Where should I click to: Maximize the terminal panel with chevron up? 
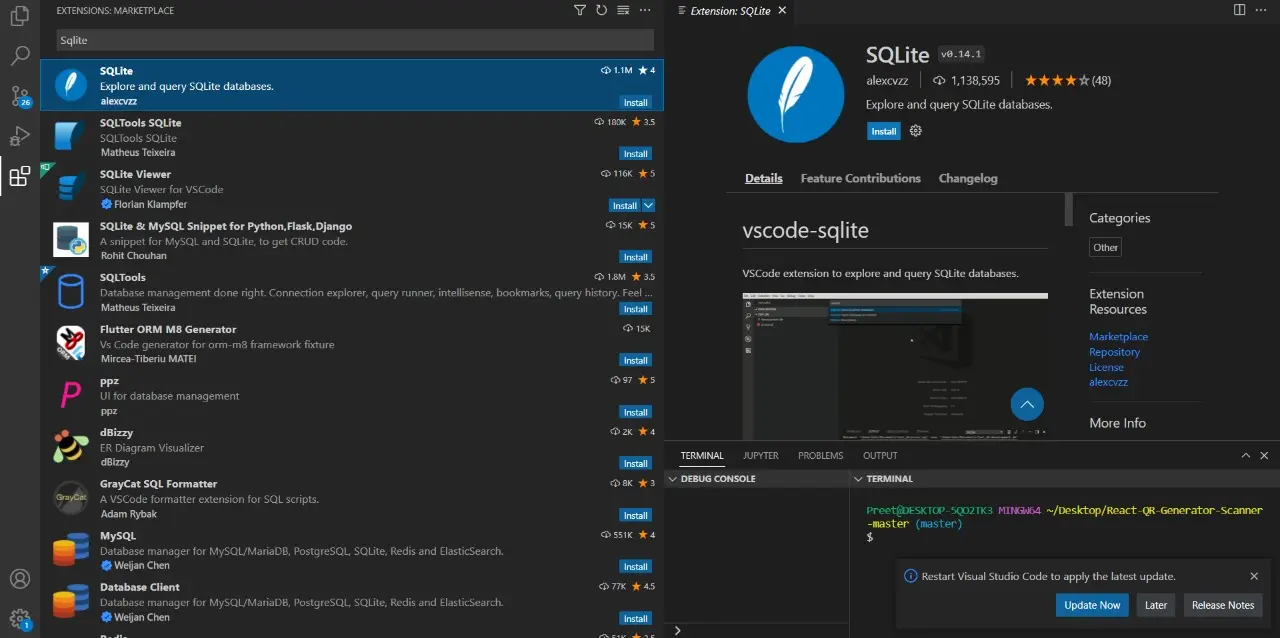tap(1245, 455)
